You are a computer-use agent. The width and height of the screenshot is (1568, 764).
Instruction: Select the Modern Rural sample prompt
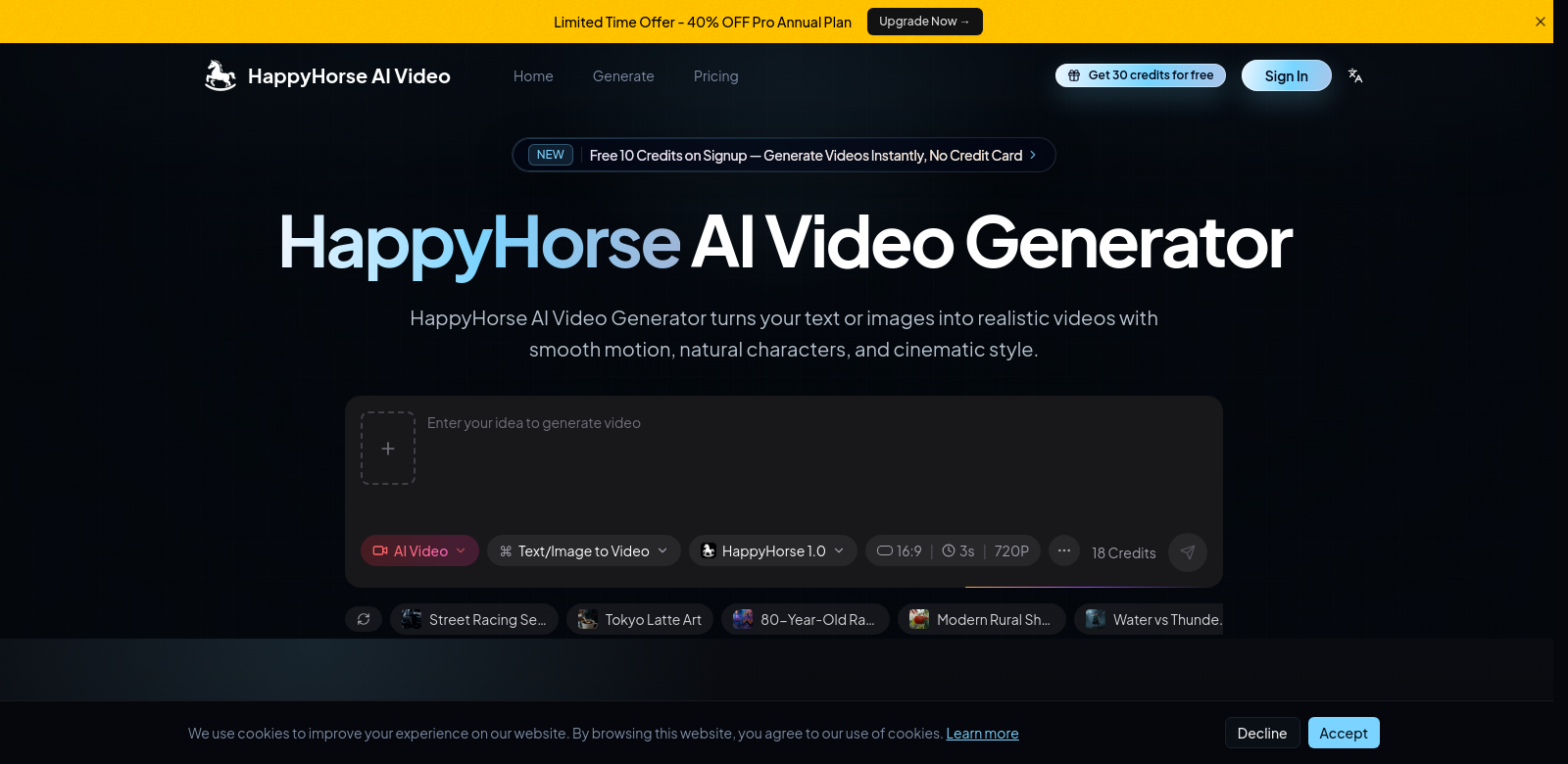click(982, 619)
